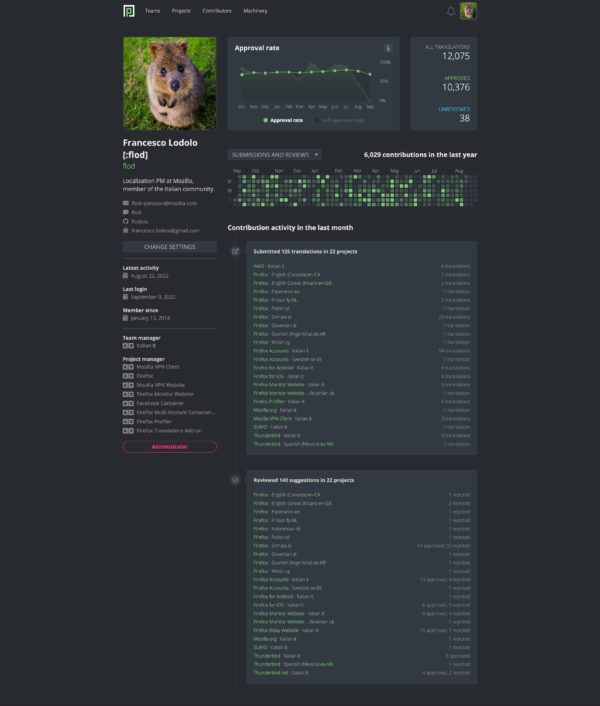
Task: Open the Pontoon logo home link
Action: [129, 11]
